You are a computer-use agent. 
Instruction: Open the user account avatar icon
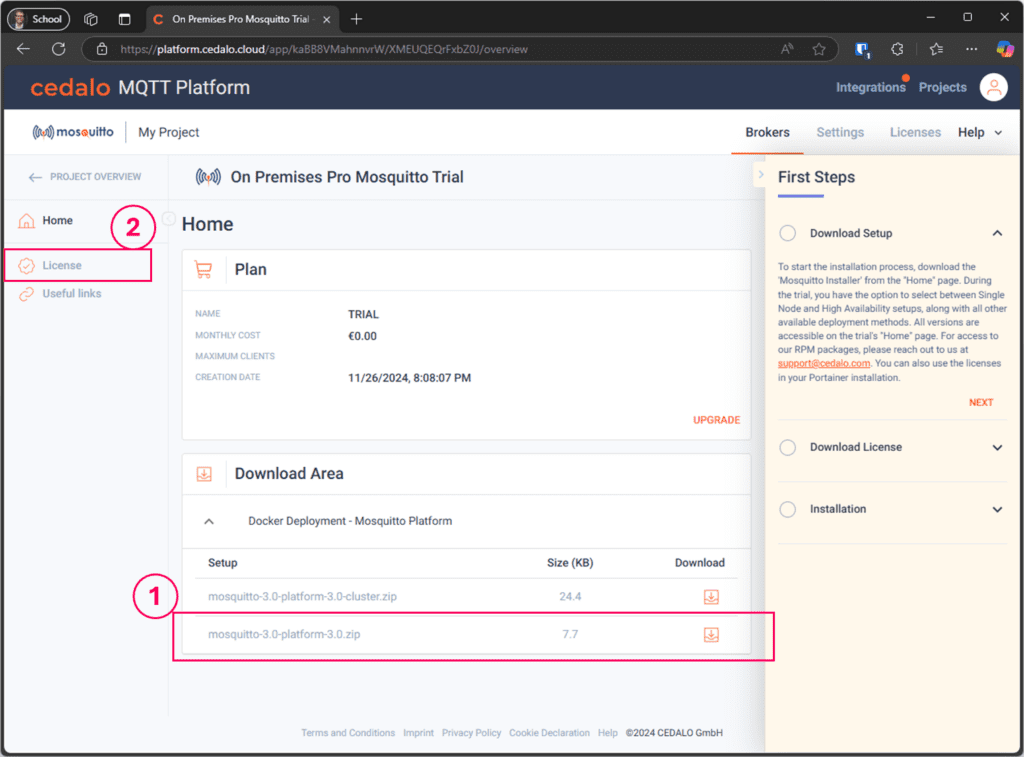(x=993, y=87)
